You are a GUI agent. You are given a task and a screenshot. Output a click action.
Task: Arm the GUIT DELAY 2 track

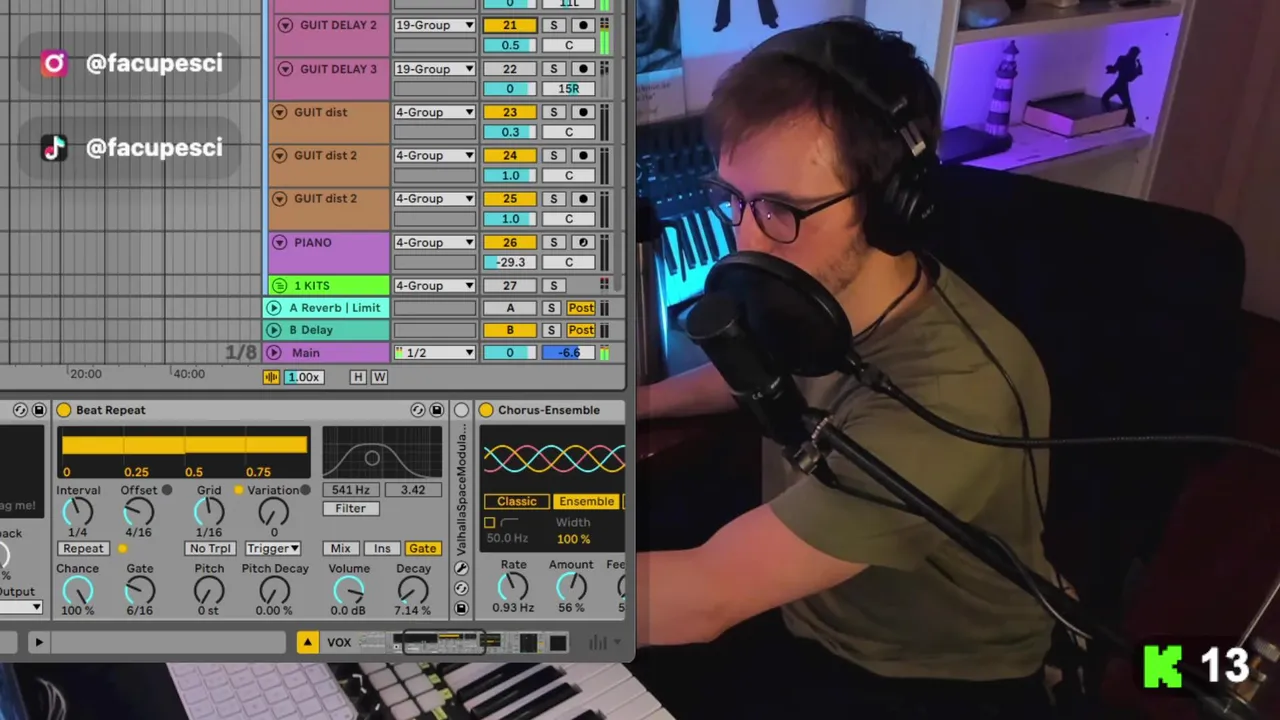click(583, 25)
